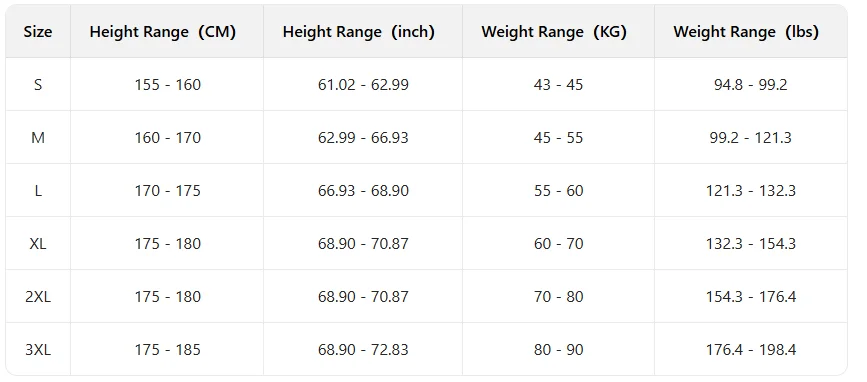Click the M size cell
Viewport: 867px width, 382px height.
38,138
